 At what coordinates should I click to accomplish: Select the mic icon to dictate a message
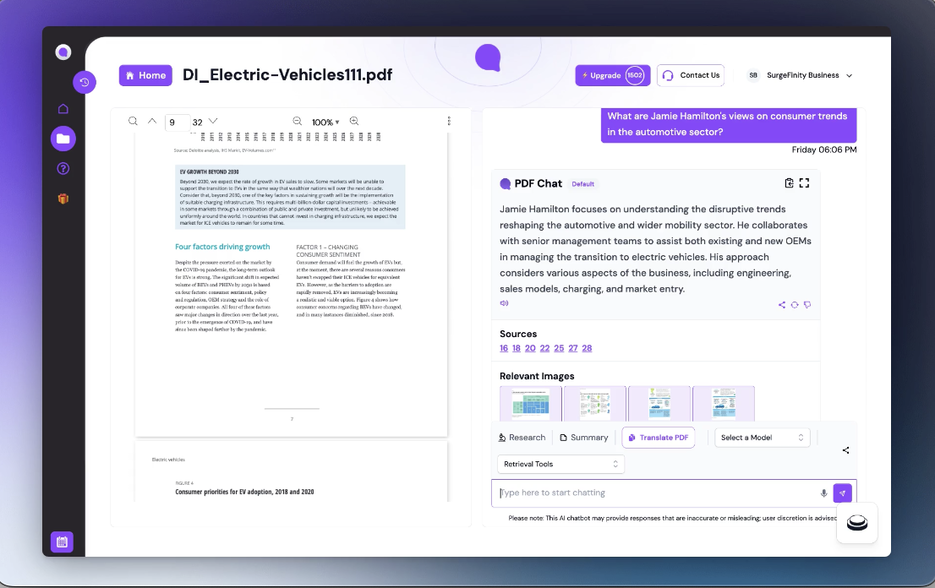(822, 493)
